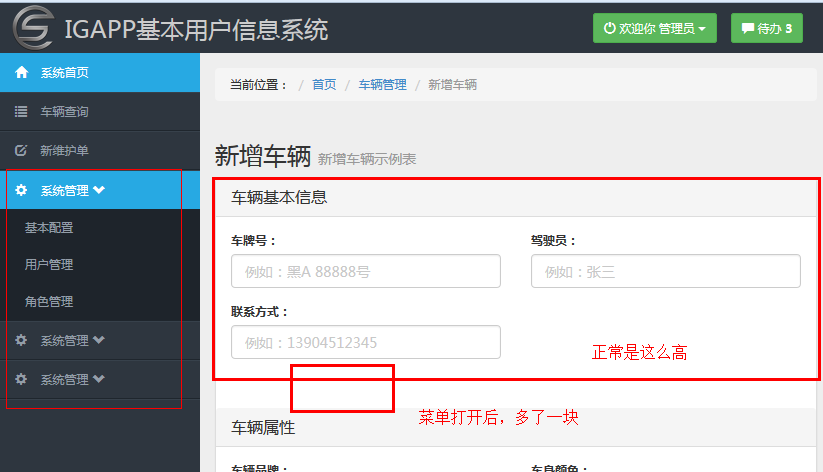Select 基本配置 in the sidebar submenu
This screenshot has width=823, height=472.
coord(49,228)
